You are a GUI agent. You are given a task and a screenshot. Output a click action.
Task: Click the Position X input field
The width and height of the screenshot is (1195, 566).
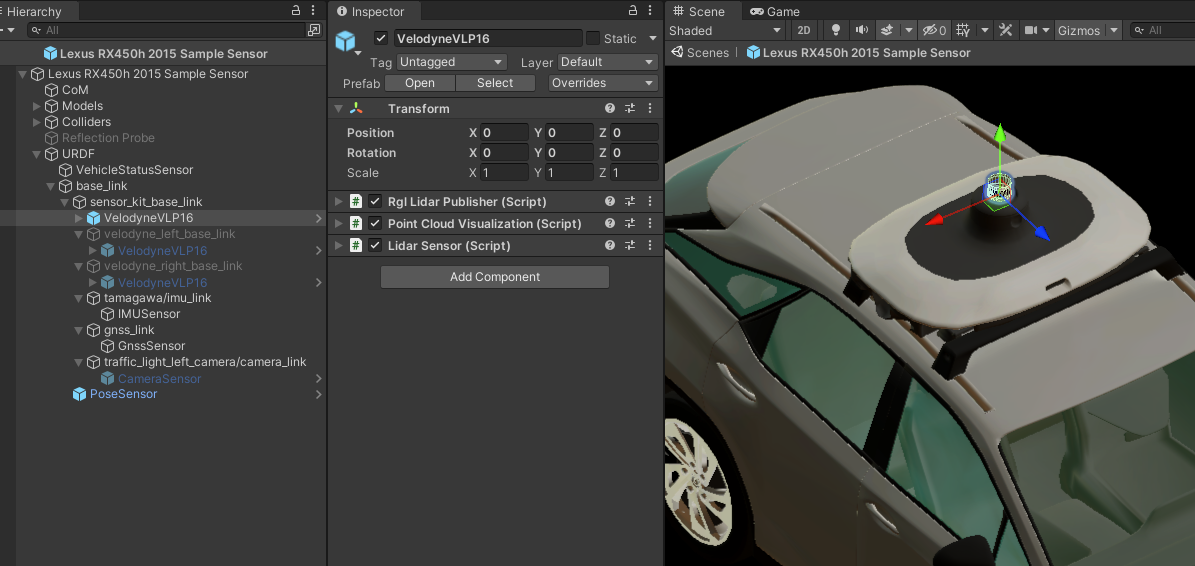pos(504,133)
